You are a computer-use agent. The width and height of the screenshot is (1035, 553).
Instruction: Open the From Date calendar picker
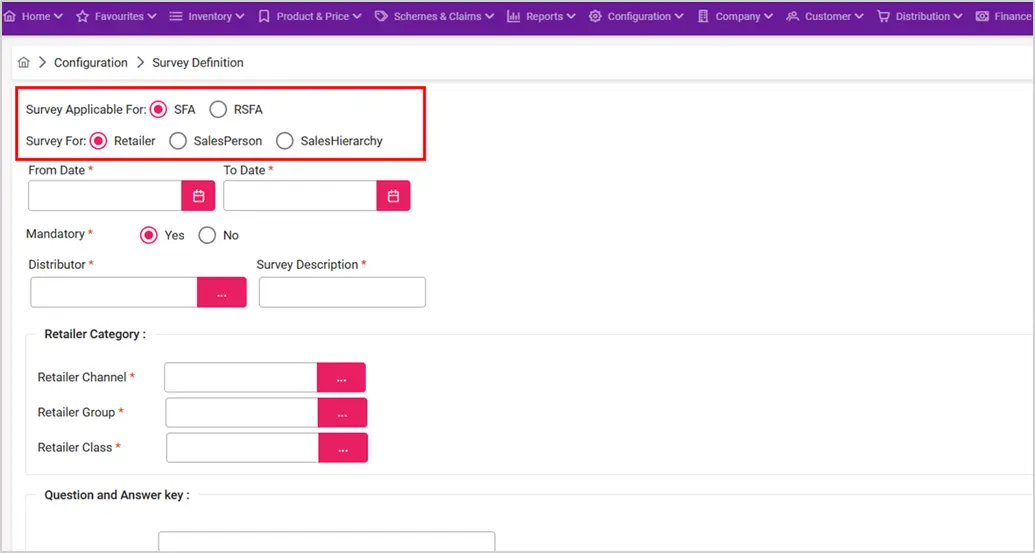198,196
